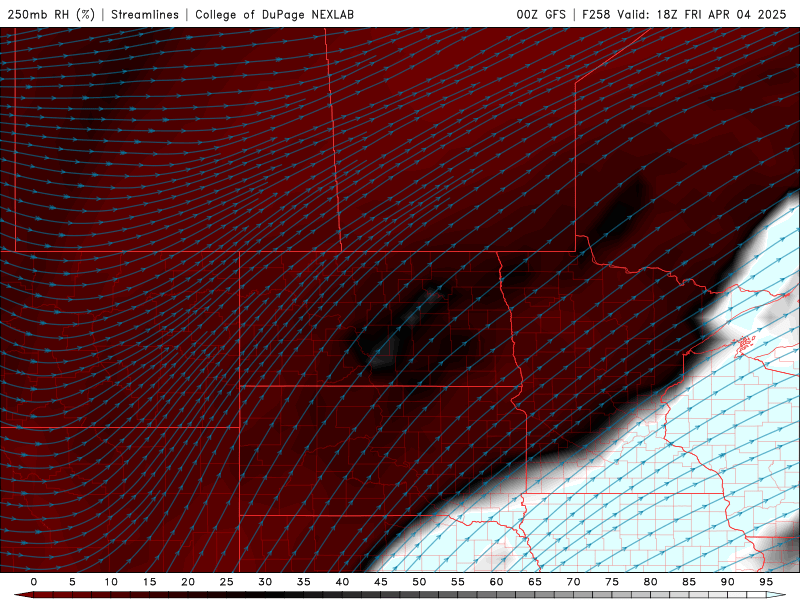Screen dimensions: 800x600
Task: Click the colorbar label '25'
Action: pos(227,582)
